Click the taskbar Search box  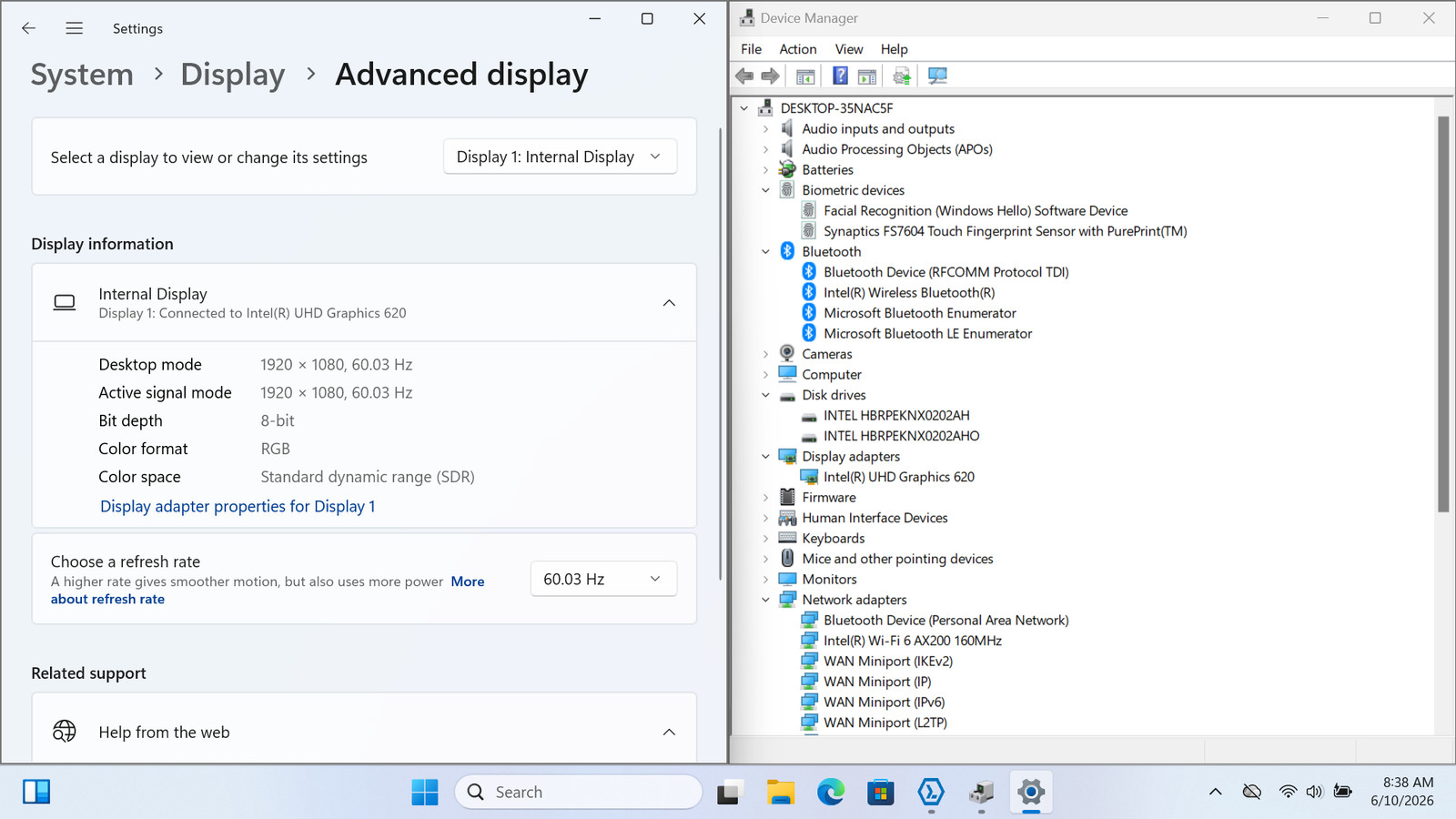(x=579, y=792)
